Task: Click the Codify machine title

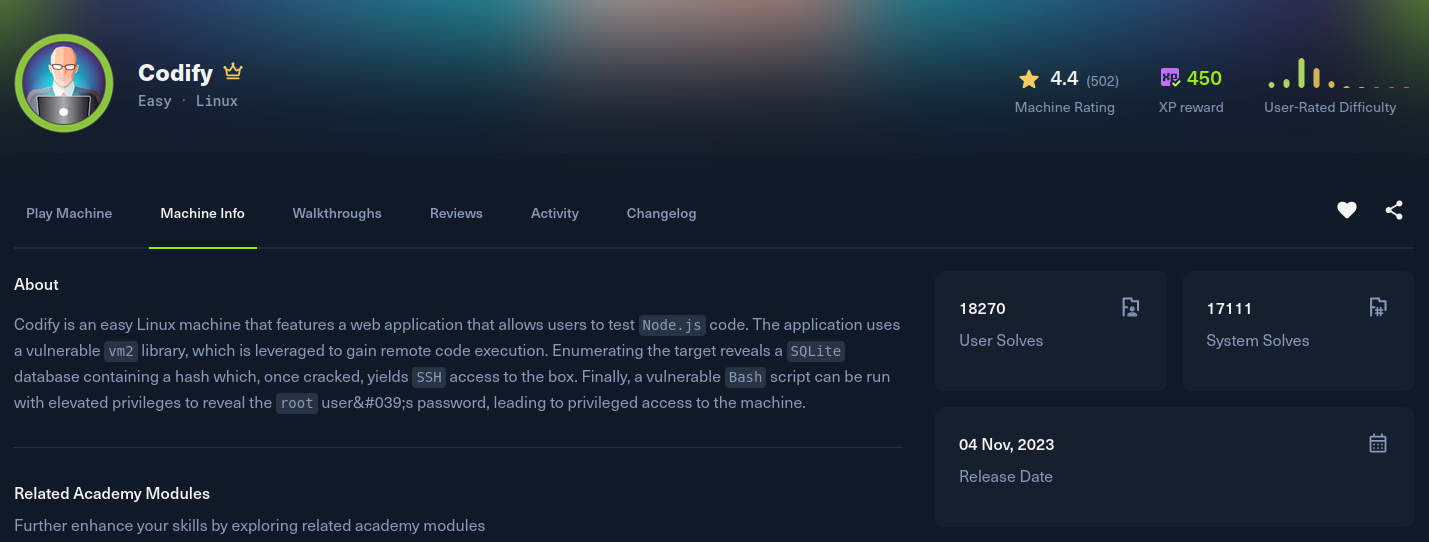Action: pyautogui.click(x=175, y=73)
